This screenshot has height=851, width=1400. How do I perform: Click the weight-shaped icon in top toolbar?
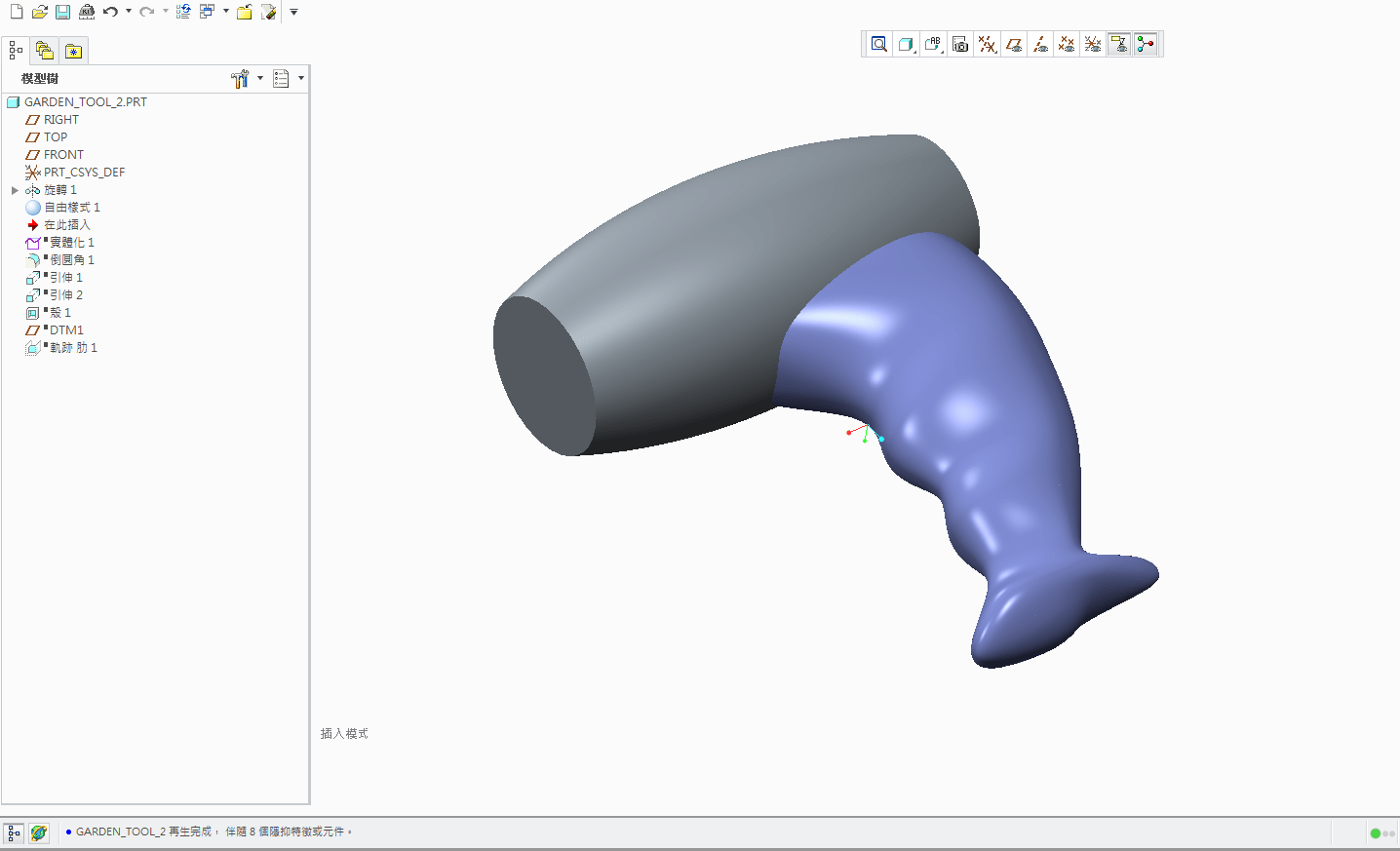[x=87, y=12]
